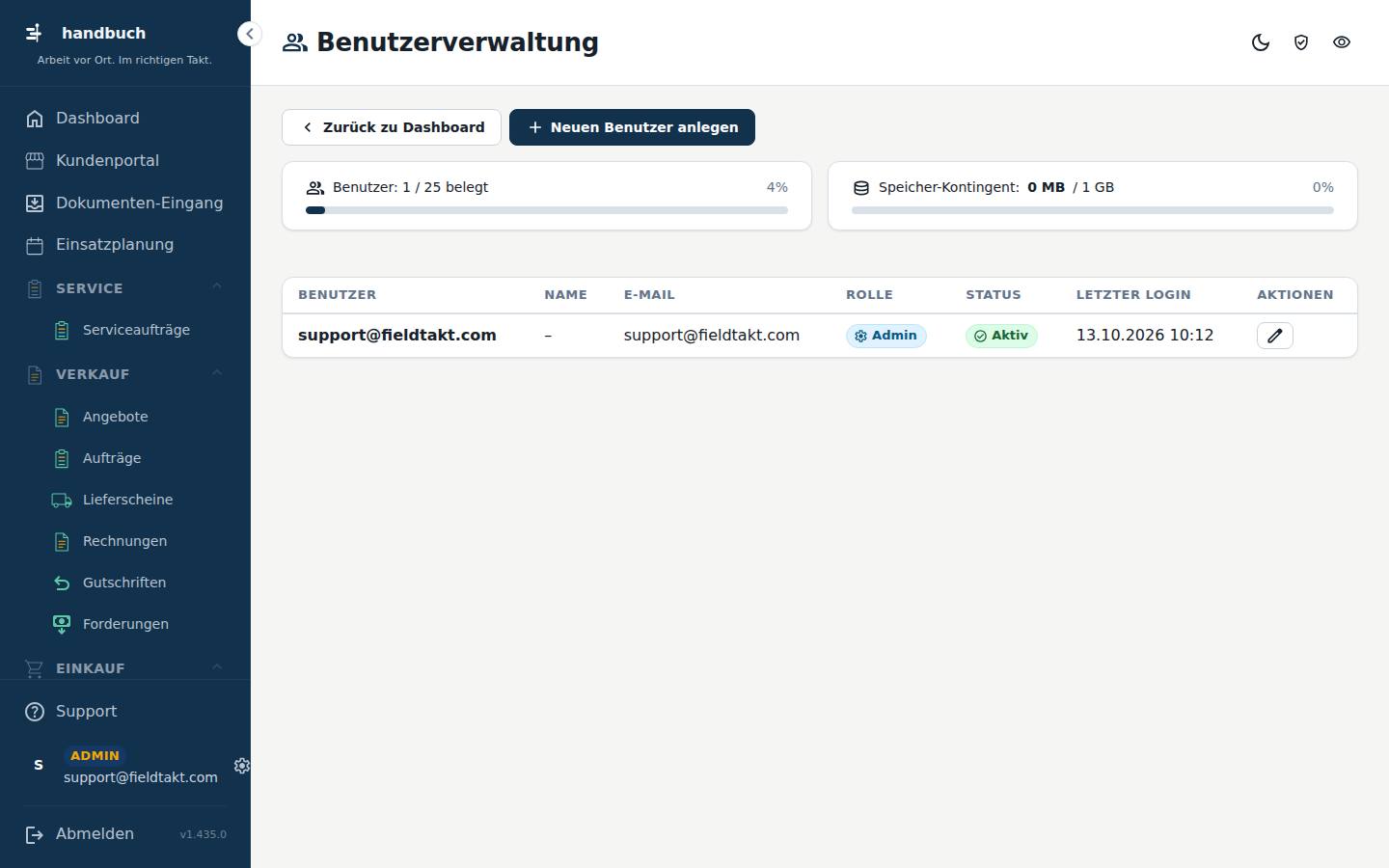Click the BENUTZER column header
The image size is (1389, 868).
coord(338,295)
